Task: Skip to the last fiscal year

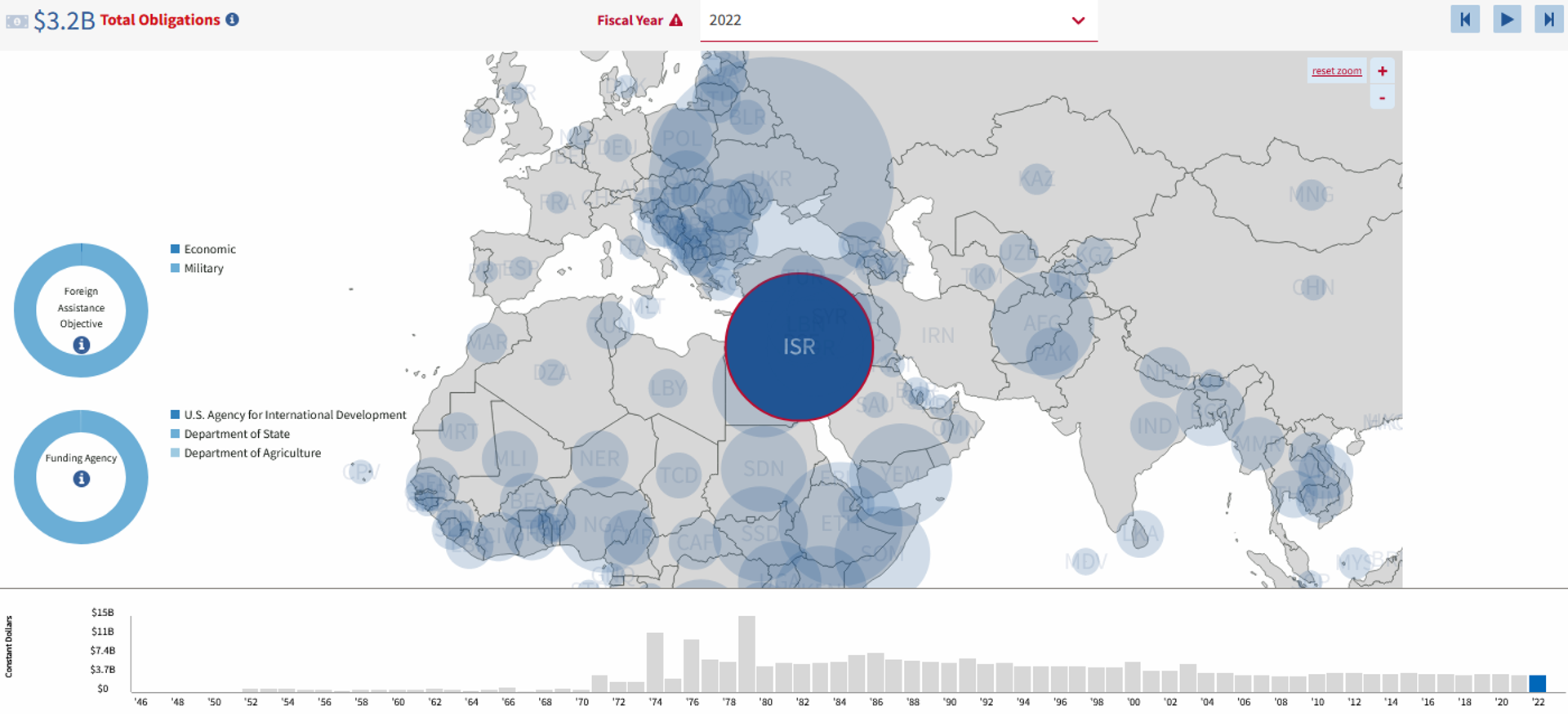Action: coord(1548,19)
